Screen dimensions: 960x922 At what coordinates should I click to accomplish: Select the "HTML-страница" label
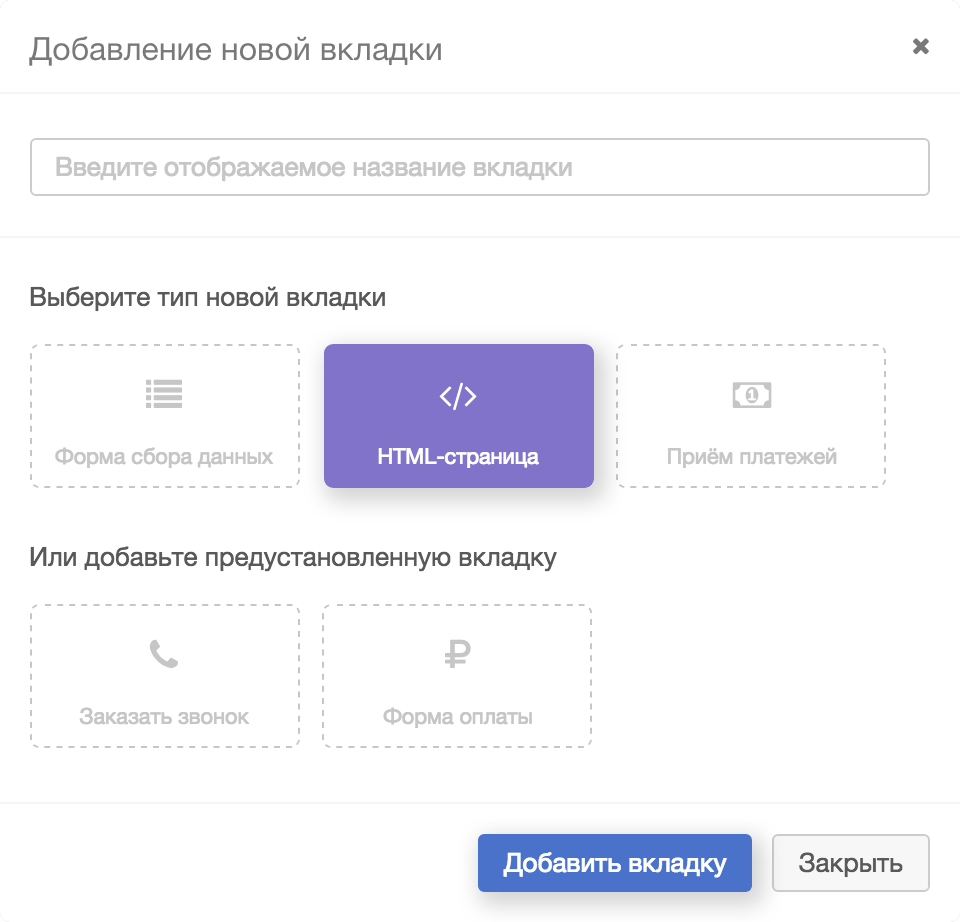pos(458,457)
